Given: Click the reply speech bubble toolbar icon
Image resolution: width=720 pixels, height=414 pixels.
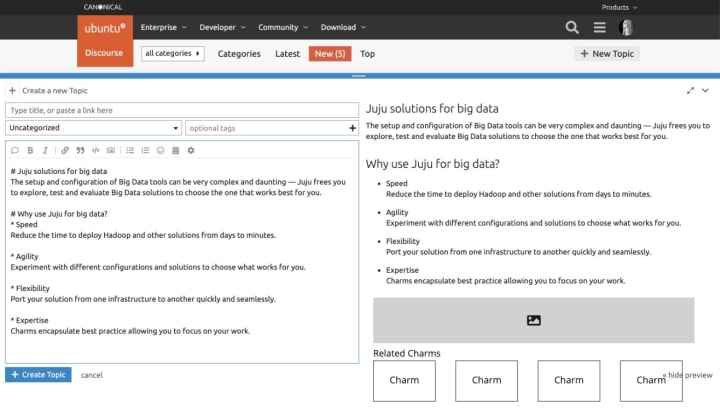Looking at the screenshot, I should tap(15, 151).
